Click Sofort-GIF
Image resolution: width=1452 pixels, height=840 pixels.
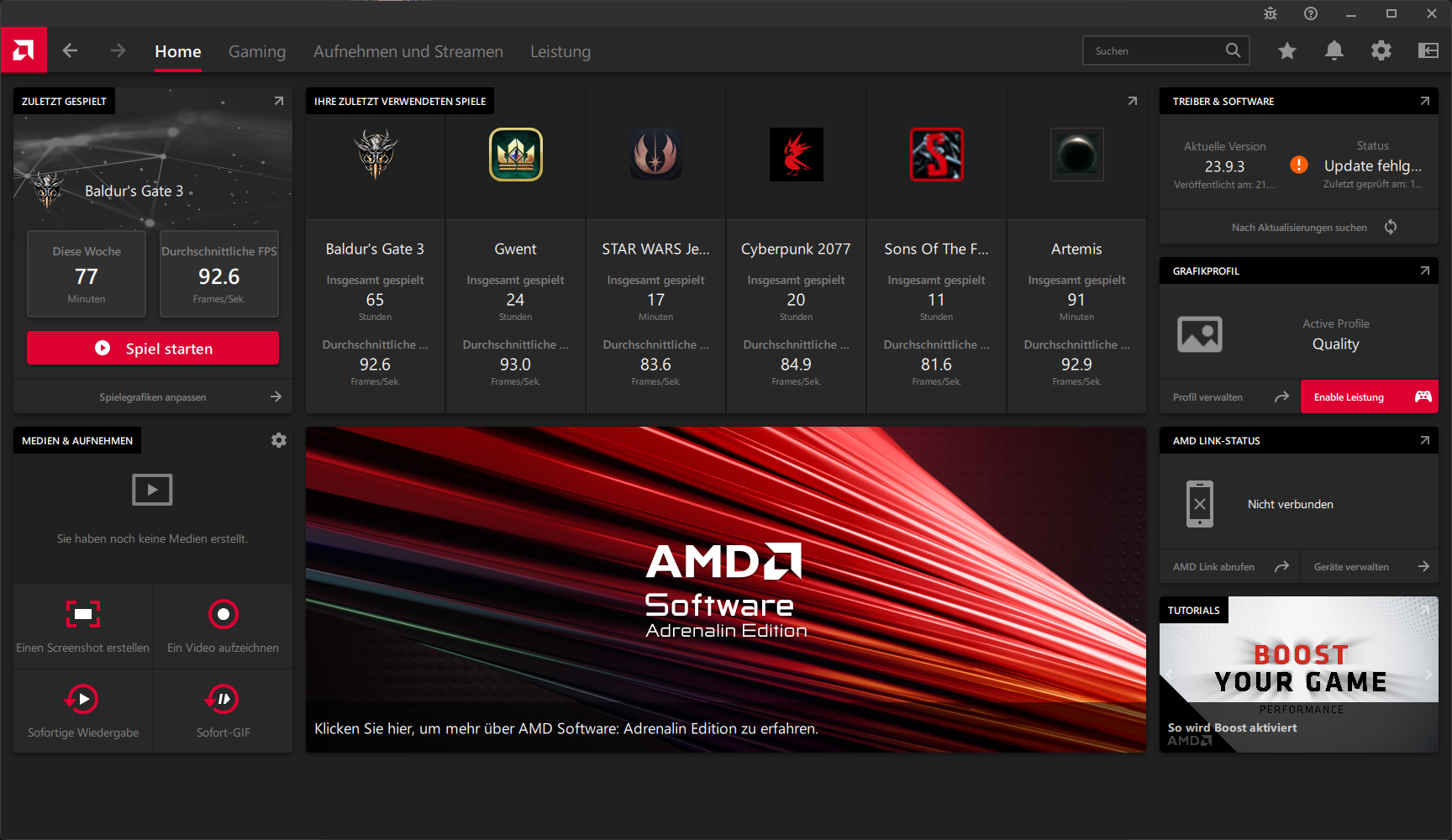(223, 711)
